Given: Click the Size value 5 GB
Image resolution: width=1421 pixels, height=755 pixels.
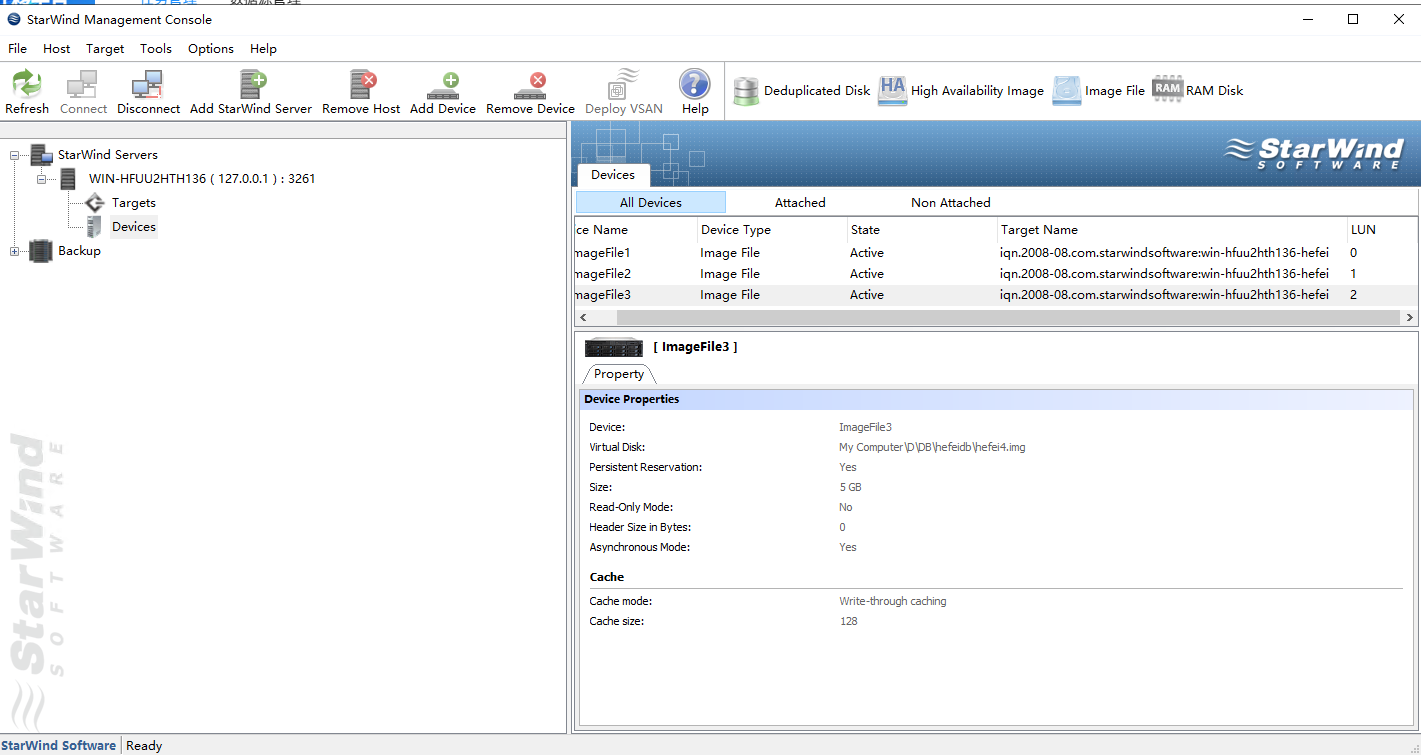Looking at the screenshot, I should click(x=850, y=487).
